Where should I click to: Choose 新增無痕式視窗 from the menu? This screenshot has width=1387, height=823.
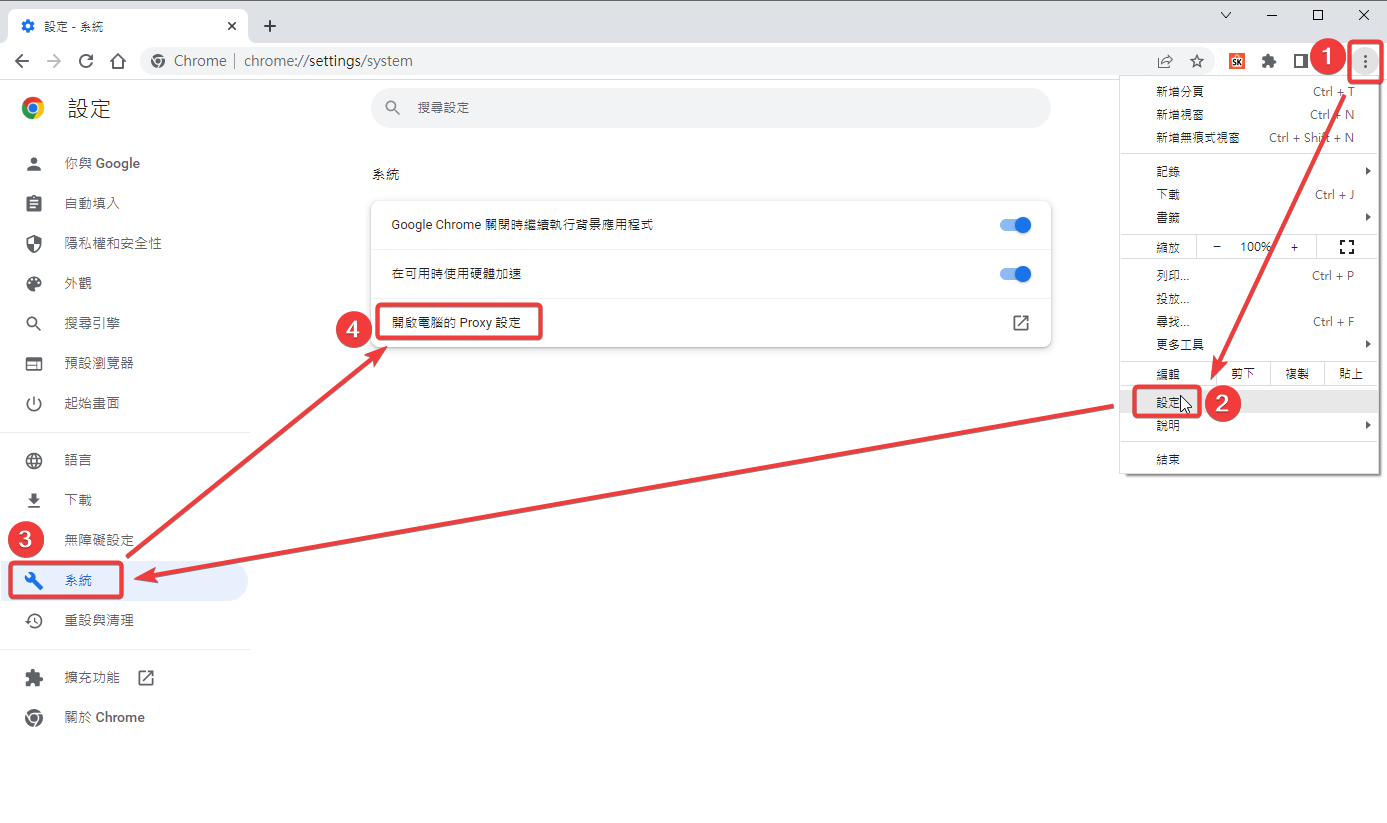(1198, 138)
